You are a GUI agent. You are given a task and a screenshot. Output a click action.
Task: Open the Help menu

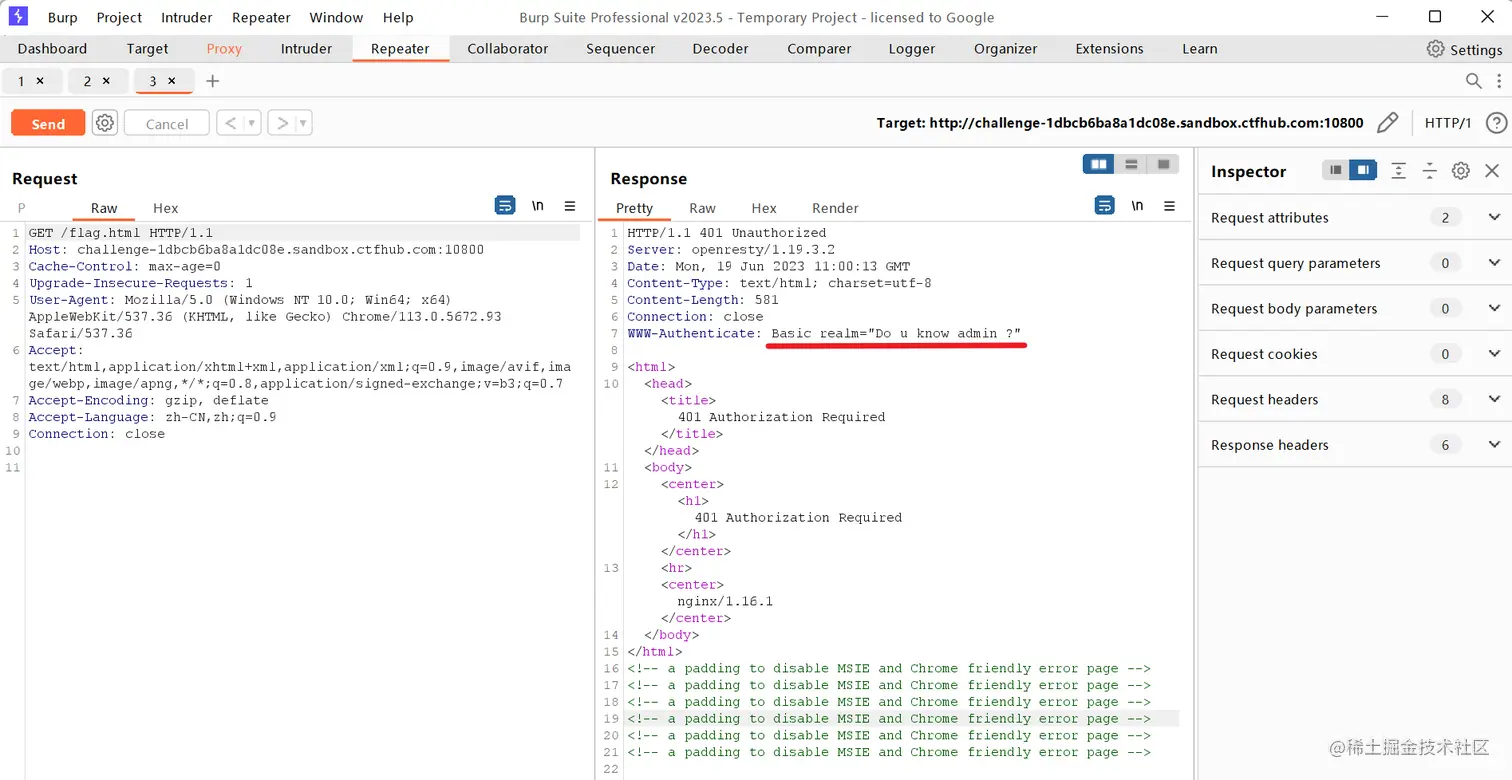tap(398, 17)
